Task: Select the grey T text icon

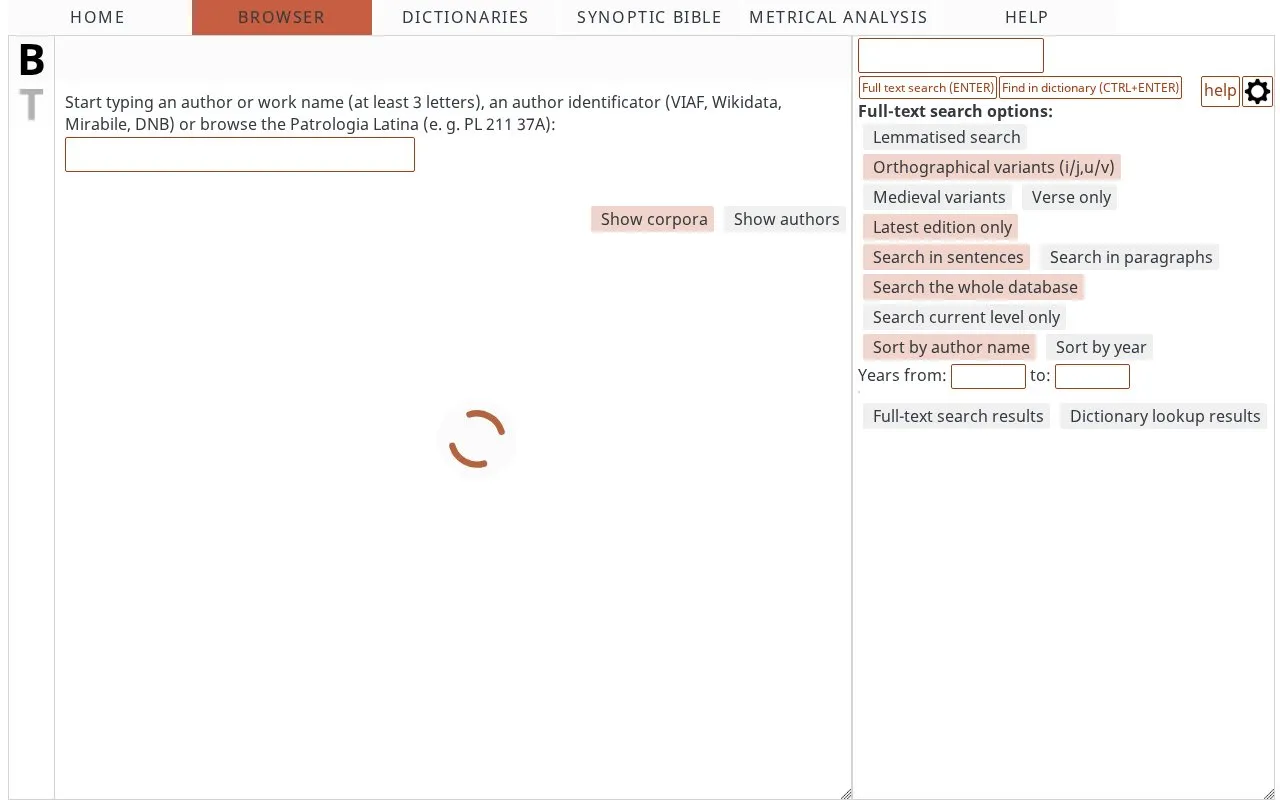Action: click(x=32, y=104)
